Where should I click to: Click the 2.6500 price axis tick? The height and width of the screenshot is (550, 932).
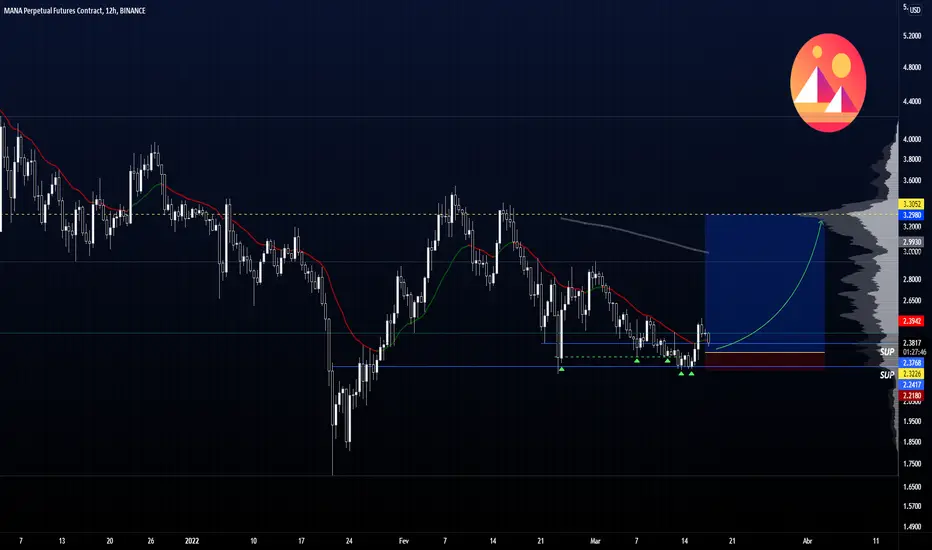click(912, 301)
